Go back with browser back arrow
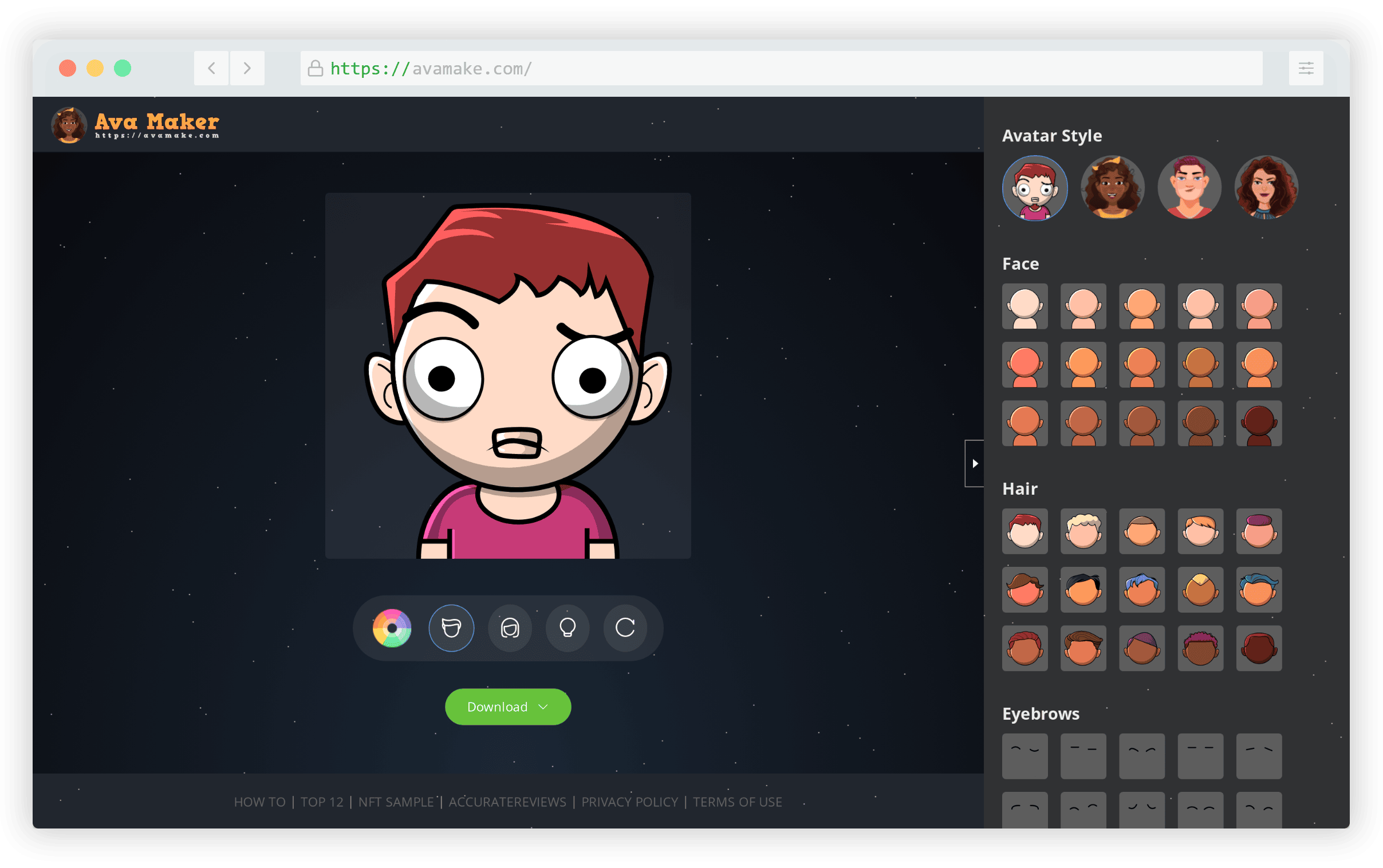Viewport: 1383px width, 868px height. (212, 68)
